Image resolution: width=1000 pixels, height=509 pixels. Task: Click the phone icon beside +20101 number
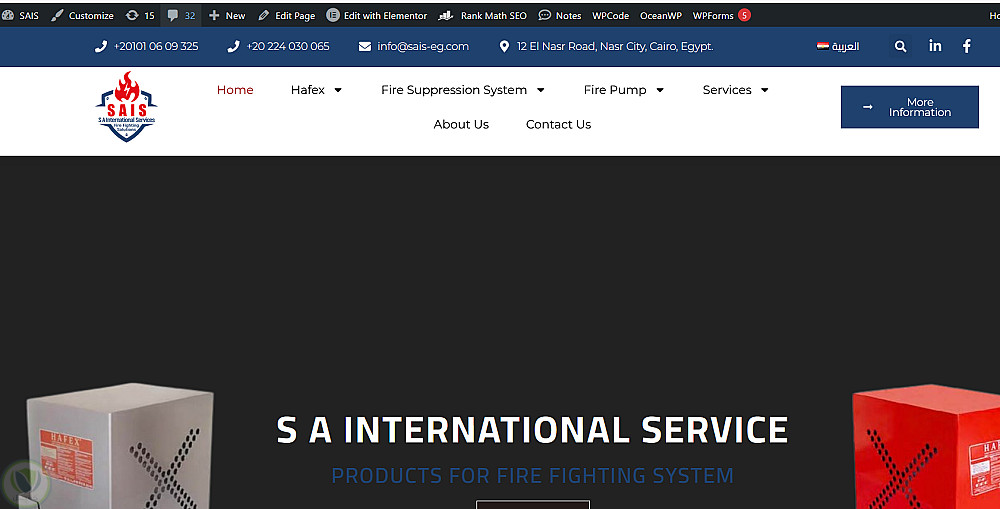[x=101, y=46]
